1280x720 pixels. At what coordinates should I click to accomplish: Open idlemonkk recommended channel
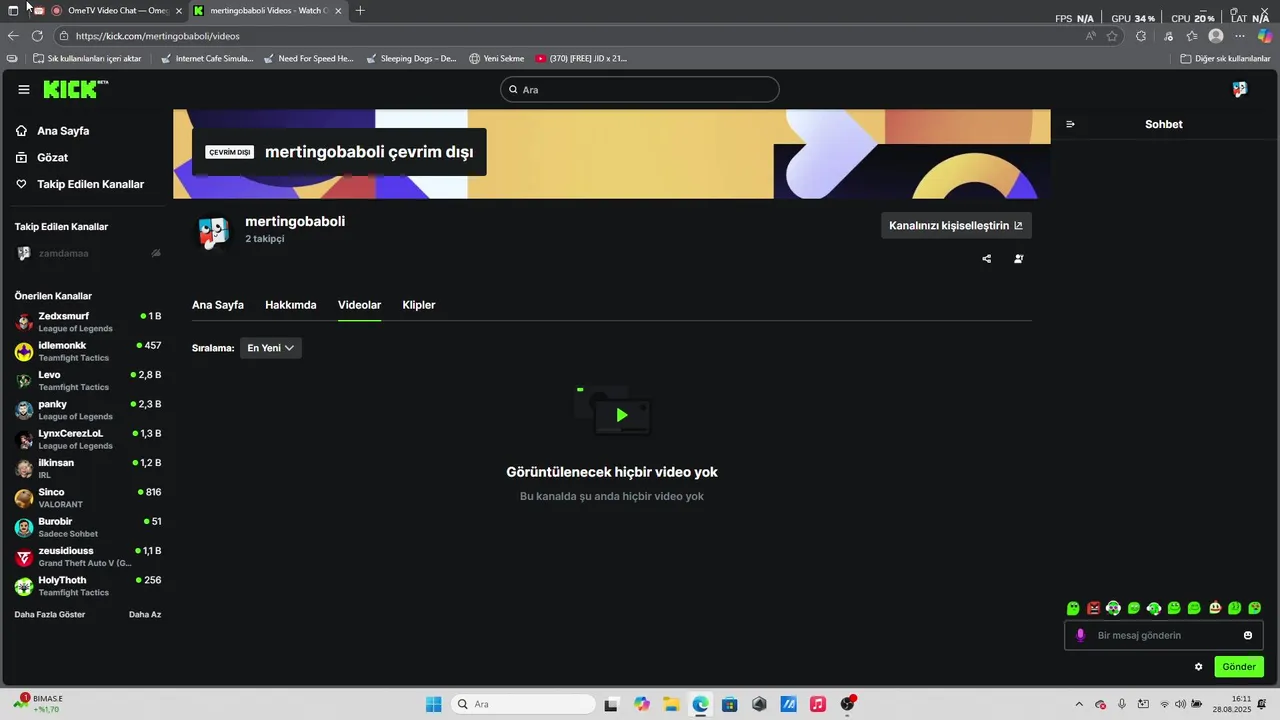click(x=88, y=351)
